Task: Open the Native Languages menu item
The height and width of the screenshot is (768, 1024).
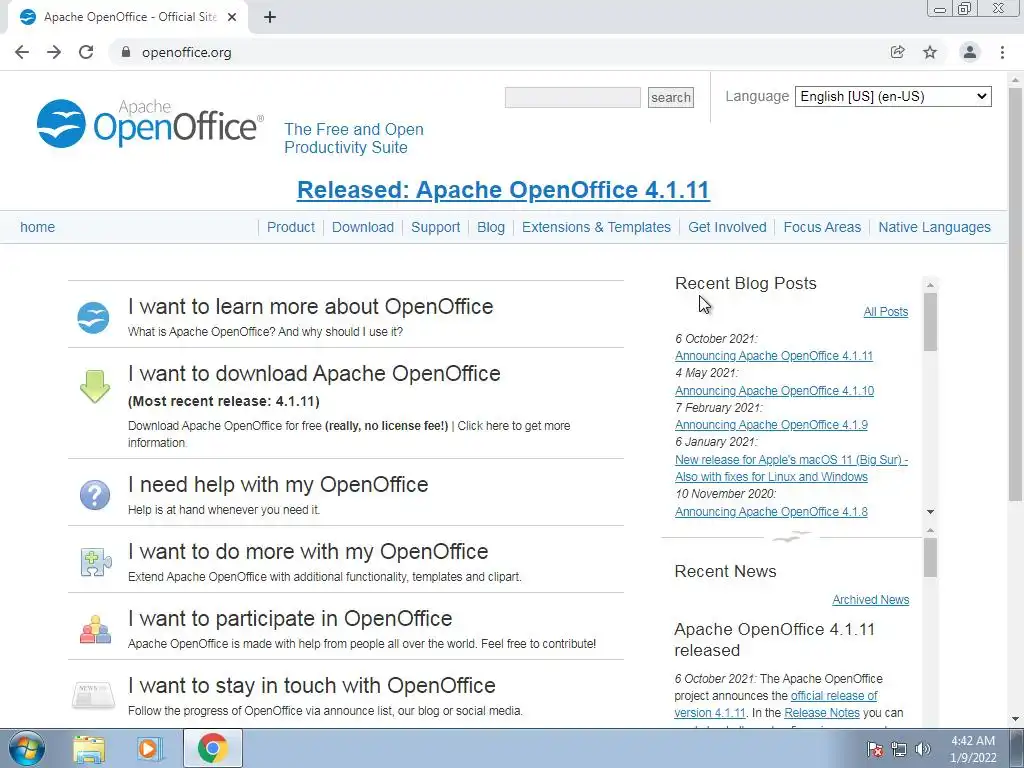Action: 935,227
